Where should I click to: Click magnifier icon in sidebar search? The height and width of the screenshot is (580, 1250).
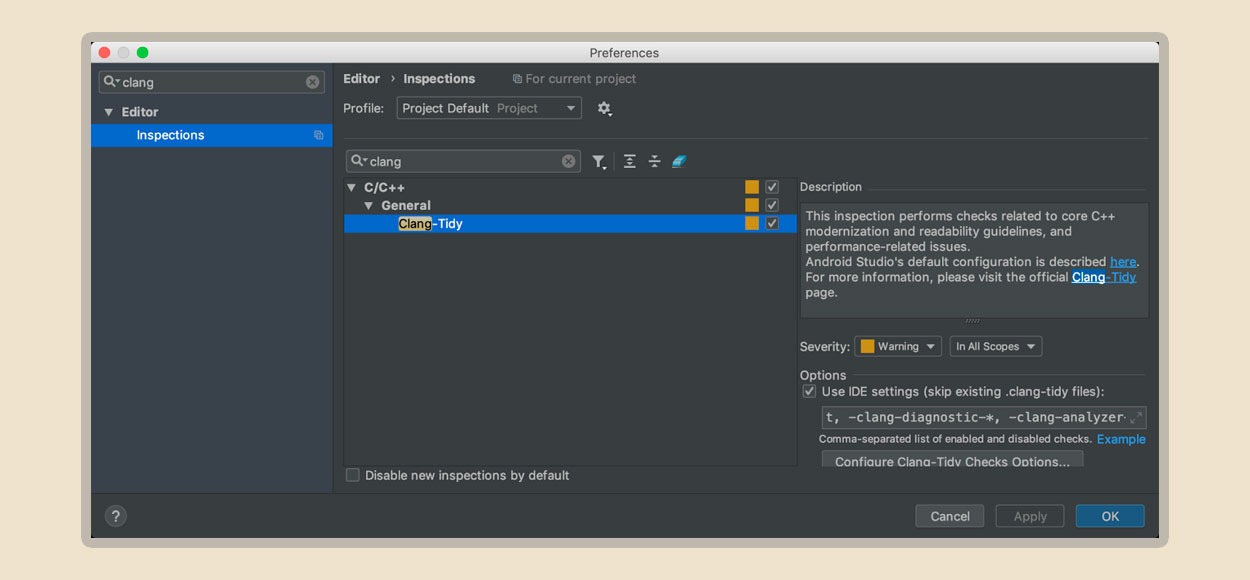coord(111,82)
